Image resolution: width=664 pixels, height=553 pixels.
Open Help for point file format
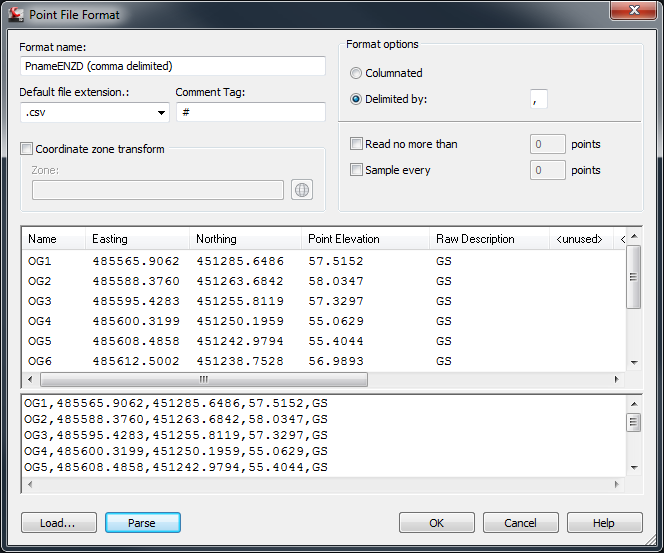(x=605, y=523)
